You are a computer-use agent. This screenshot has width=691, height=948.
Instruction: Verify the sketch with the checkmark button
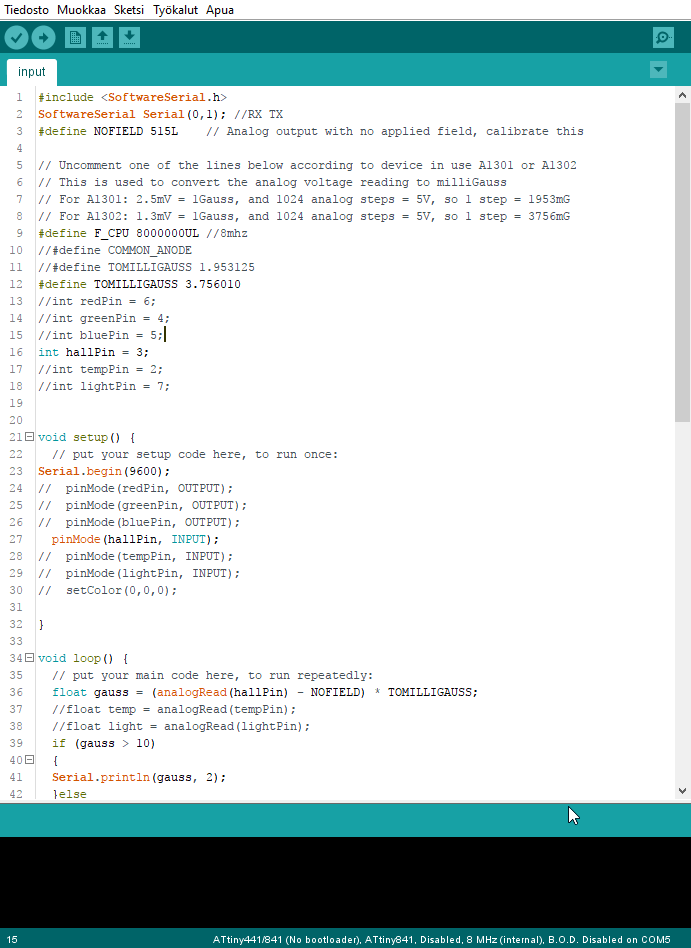click(x=17, y=38)
